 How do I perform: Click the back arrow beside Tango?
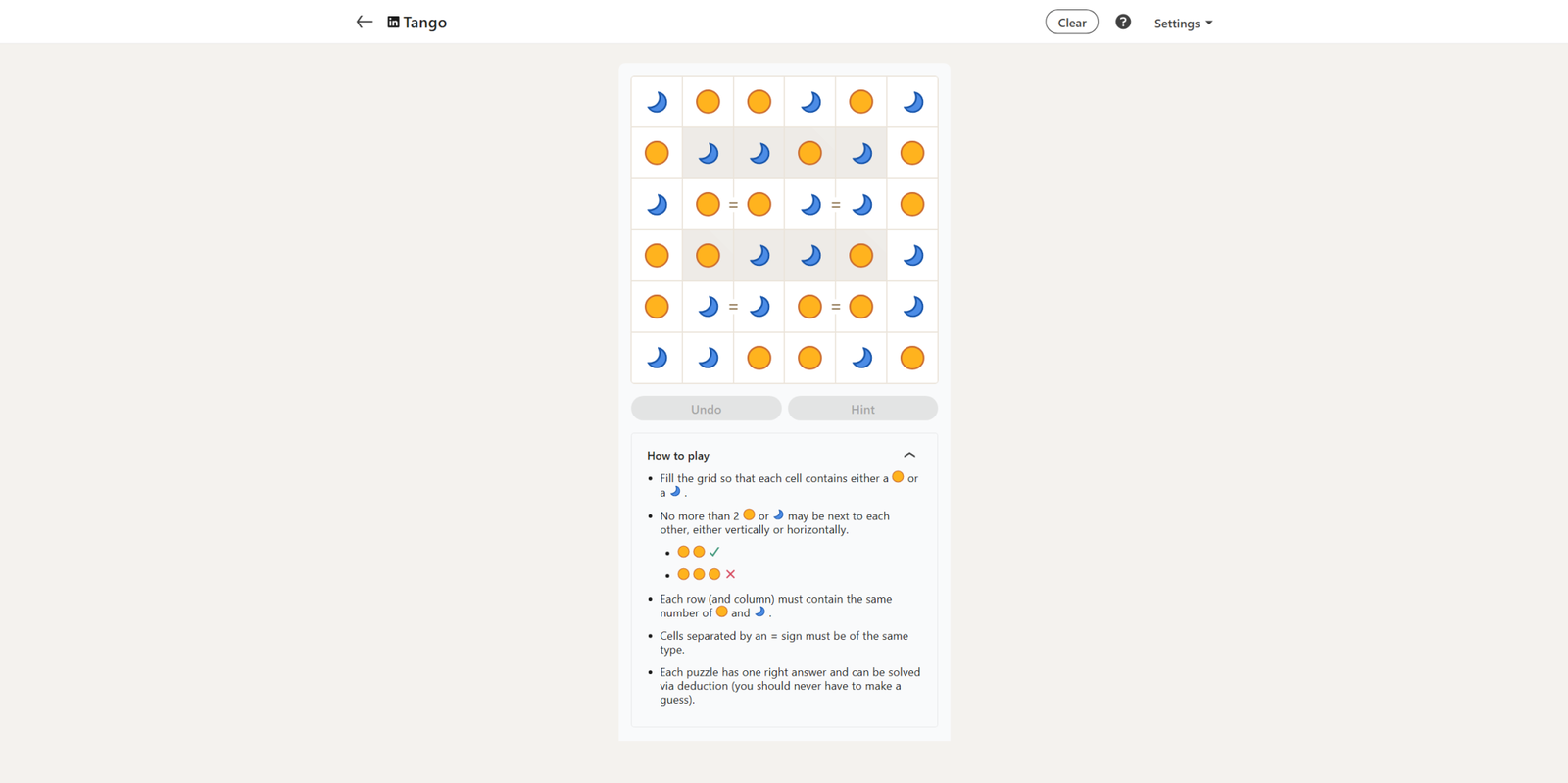365,22
